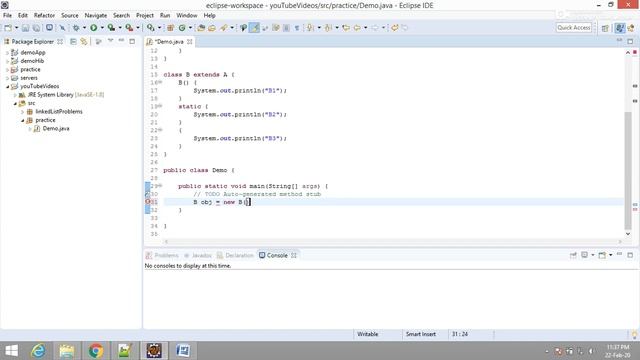The image size is (640, 360).
Task: Open the Run button dropdown arrow
Action: [x=102, y=28]
